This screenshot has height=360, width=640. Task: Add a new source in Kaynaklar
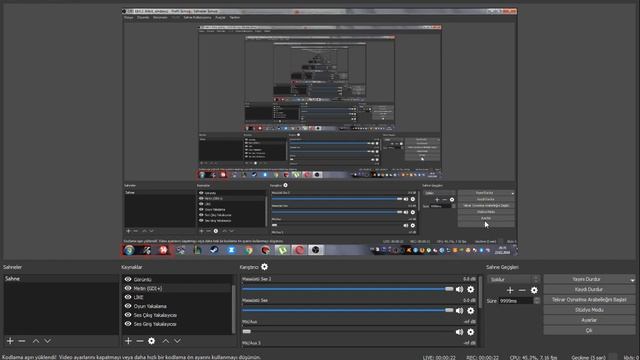(128, 340)
